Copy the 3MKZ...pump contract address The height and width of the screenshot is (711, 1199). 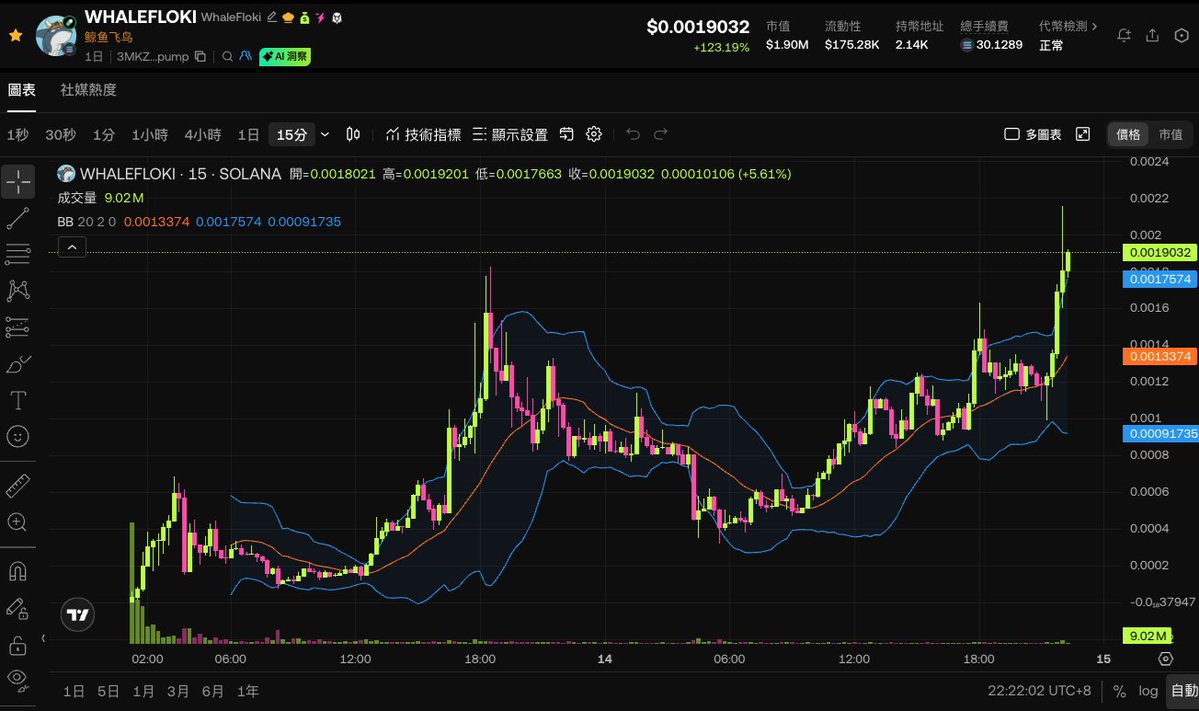[200, 57]
